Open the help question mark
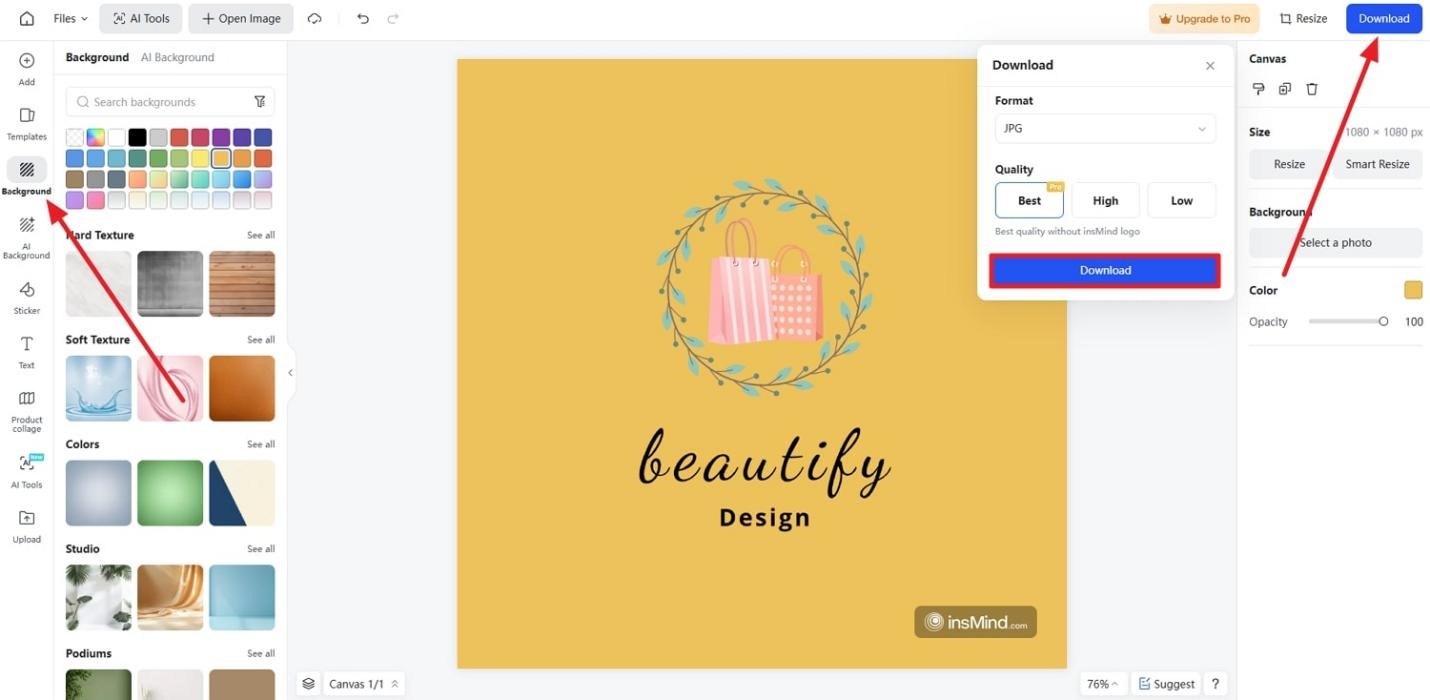1430x700 pixels. tap(1215, 684)
